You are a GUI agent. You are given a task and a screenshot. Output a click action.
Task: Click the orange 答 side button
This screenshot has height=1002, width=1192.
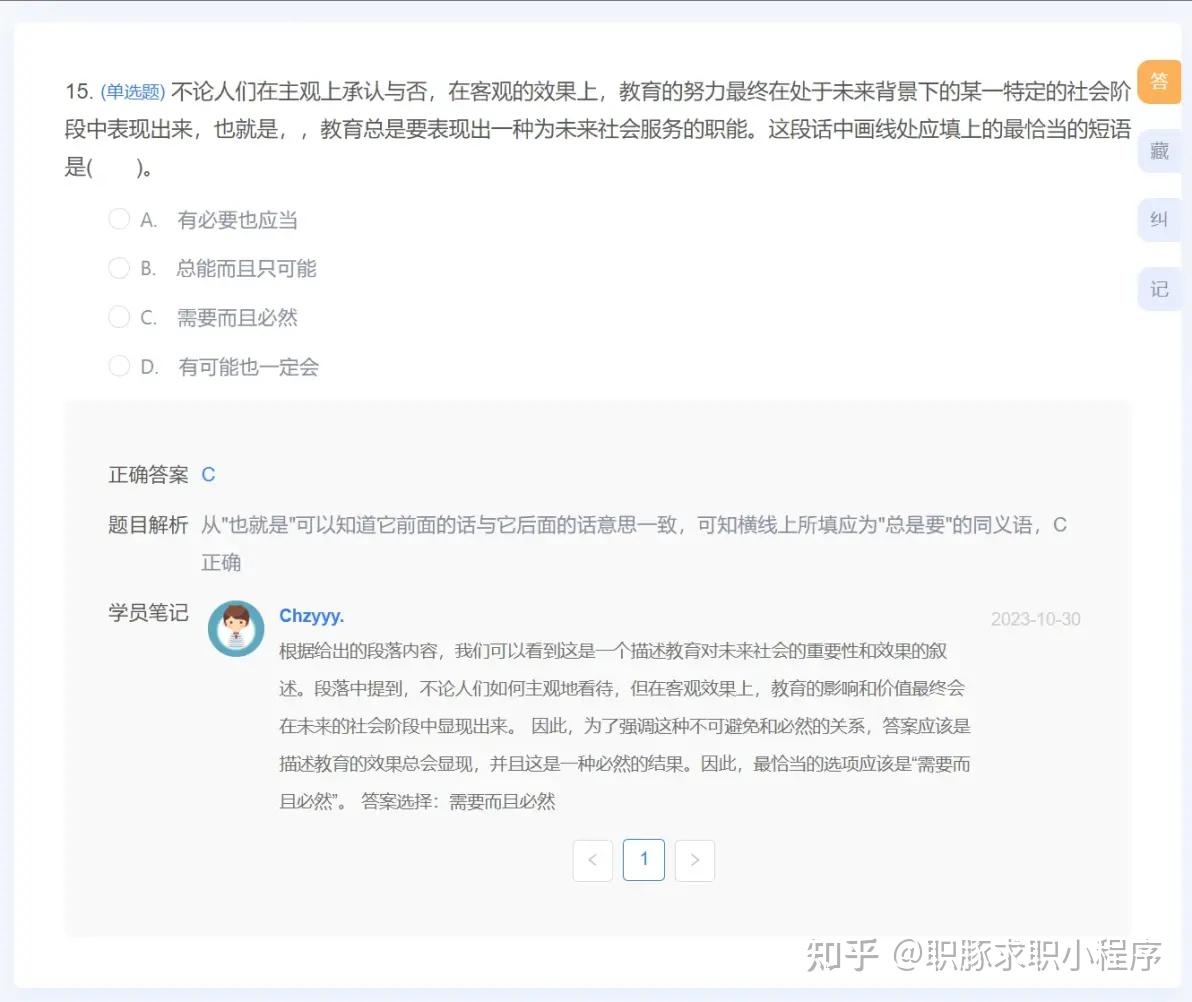click(x=1159, y=81)
